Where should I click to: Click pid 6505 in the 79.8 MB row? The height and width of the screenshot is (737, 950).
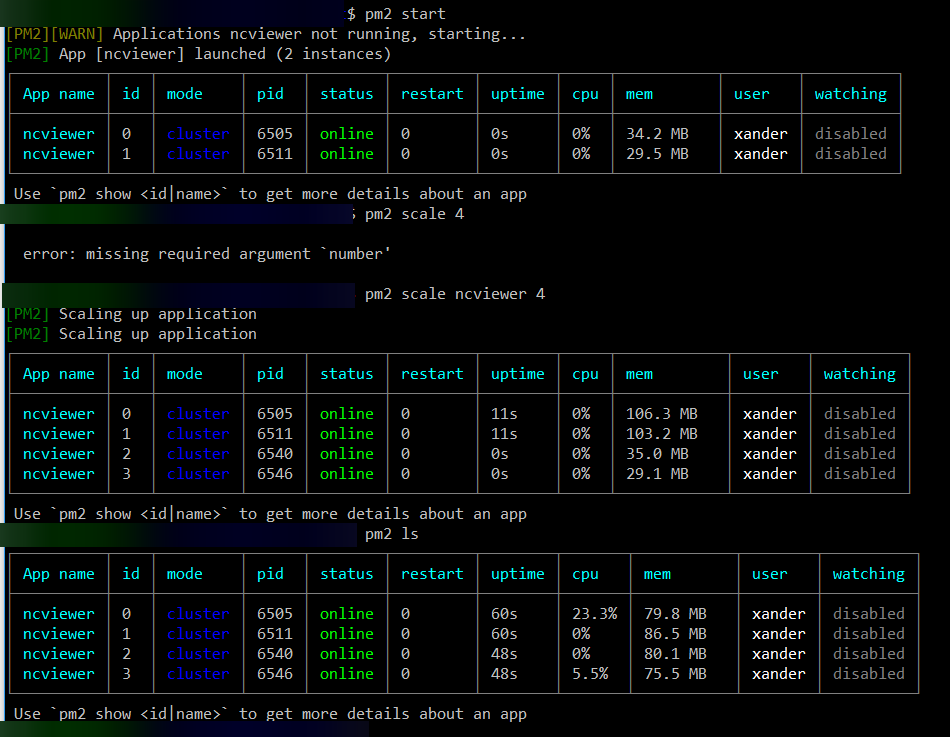[x=274, y=614]
